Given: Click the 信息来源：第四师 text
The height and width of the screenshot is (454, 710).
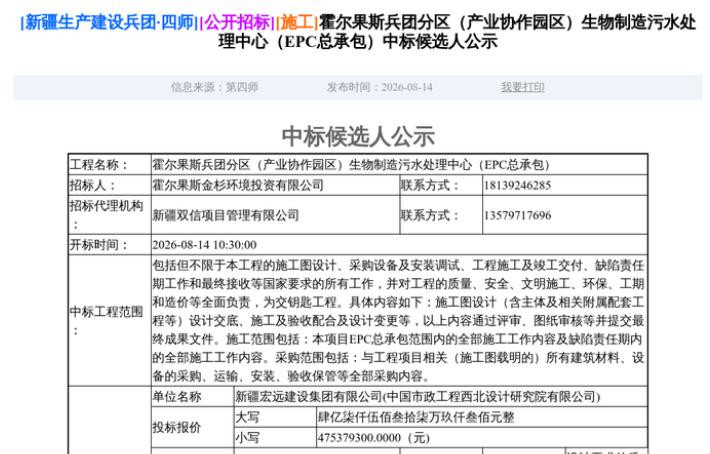Looking at the screenshot, I should pos(215,87).
